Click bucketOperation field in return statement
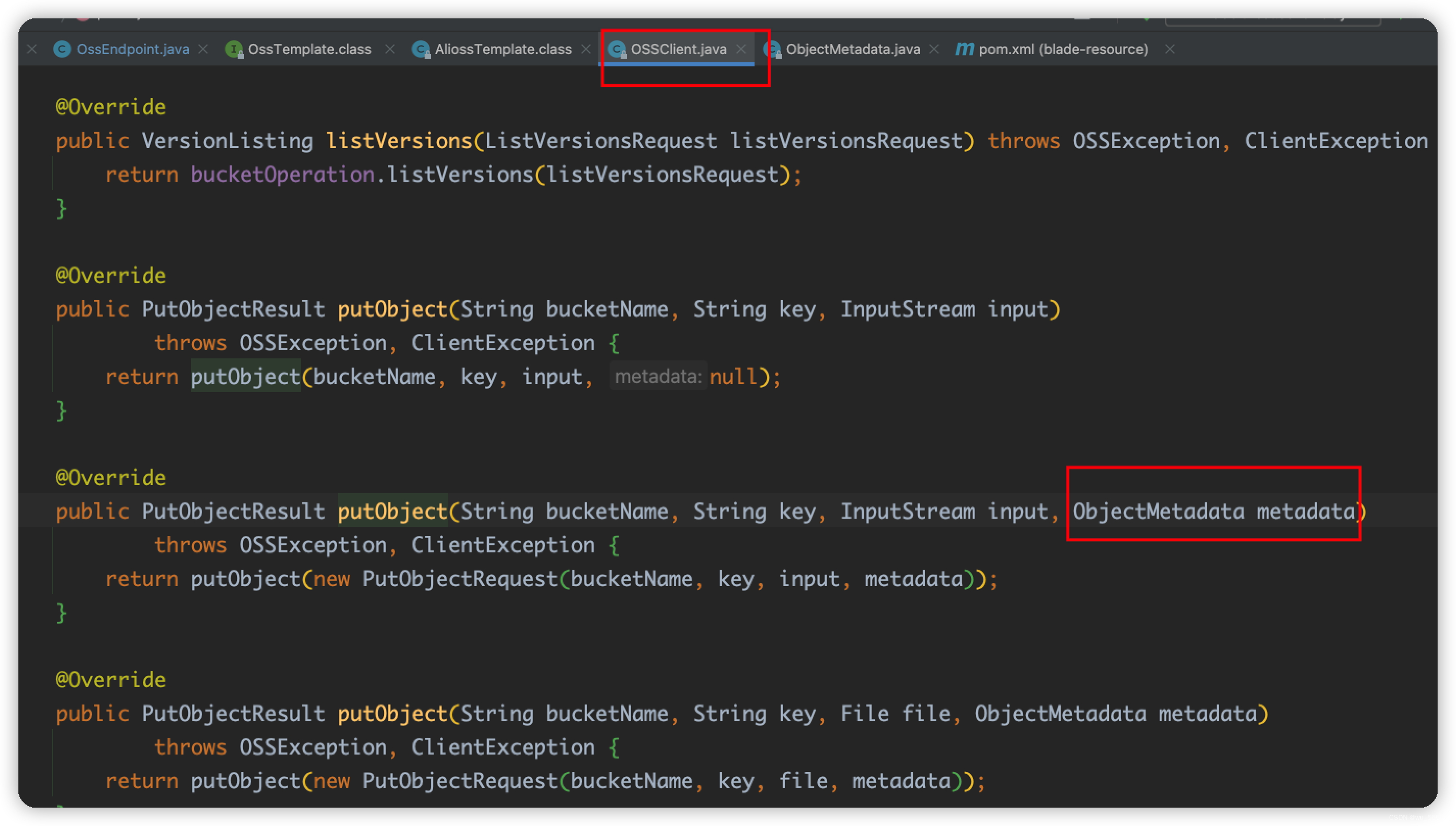This screenshot has width=1456, height=826. 282,175
